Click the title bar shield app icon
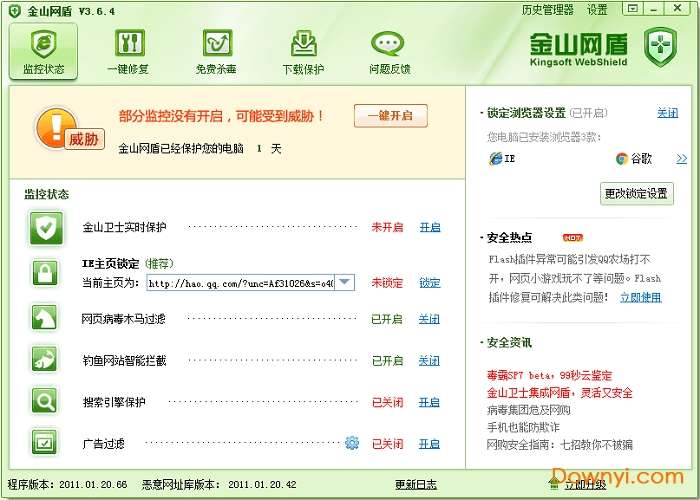 (15, 11)
